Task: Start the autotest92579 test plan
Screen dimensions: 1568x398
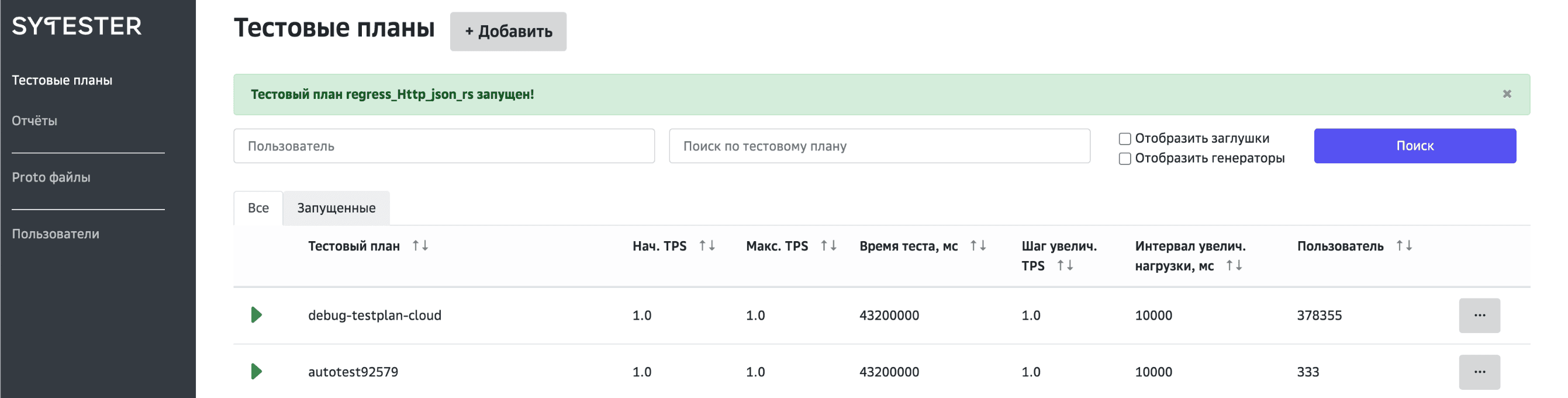Action: pyautogui.click(x=256, y=372)
